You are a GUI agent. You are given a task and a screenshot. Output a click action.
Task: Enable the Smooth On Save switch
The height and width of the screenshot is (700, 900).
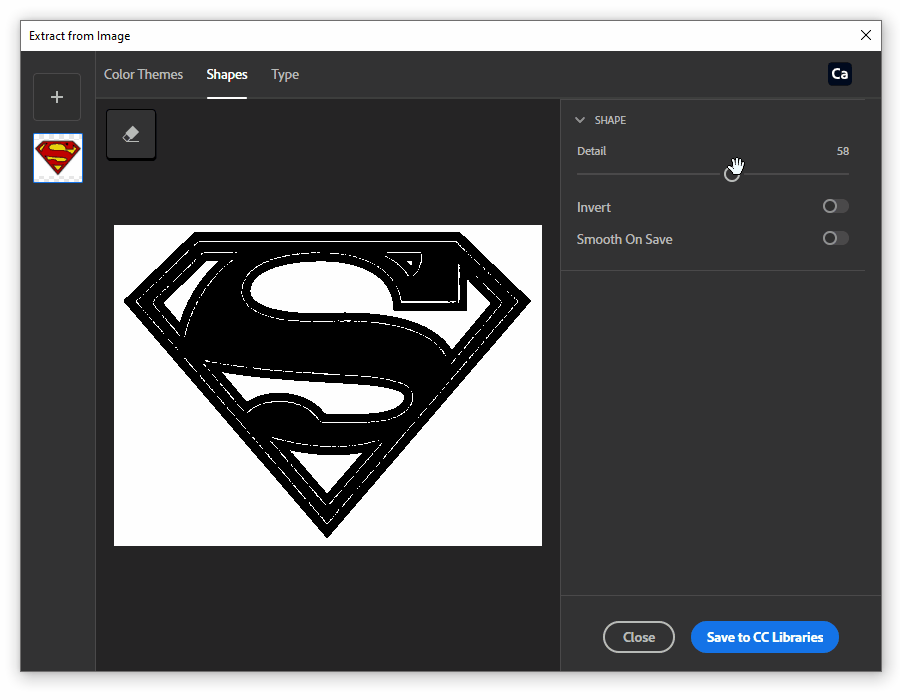[x=835, y=238]
